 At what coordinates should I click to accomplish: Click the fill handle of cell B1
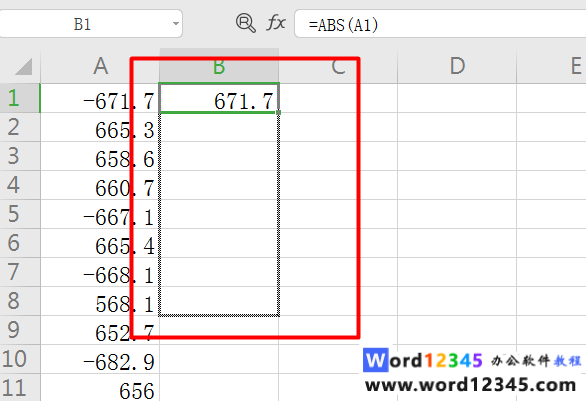coord(279,112)
